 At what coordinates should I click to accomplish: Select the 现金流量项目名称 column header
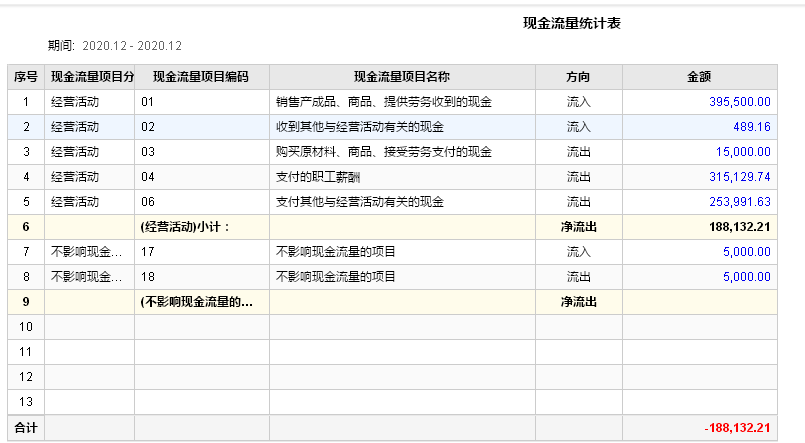[401, 77]
